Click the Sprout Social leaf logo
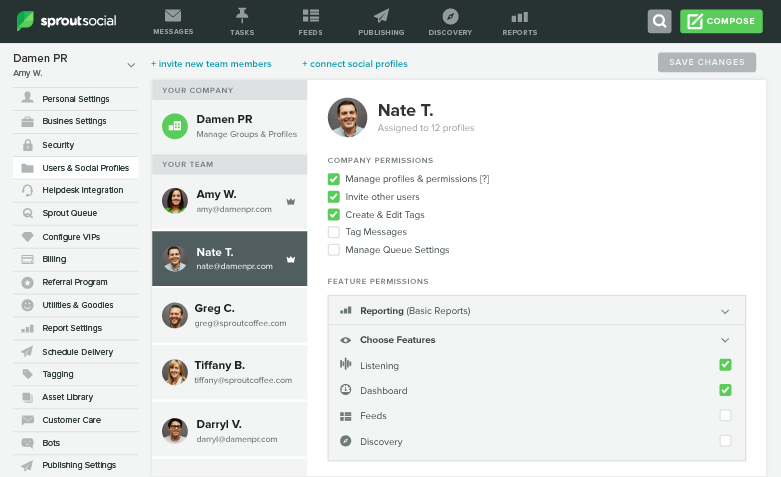Screen dimensions: 781x477 tap(25, 21)
